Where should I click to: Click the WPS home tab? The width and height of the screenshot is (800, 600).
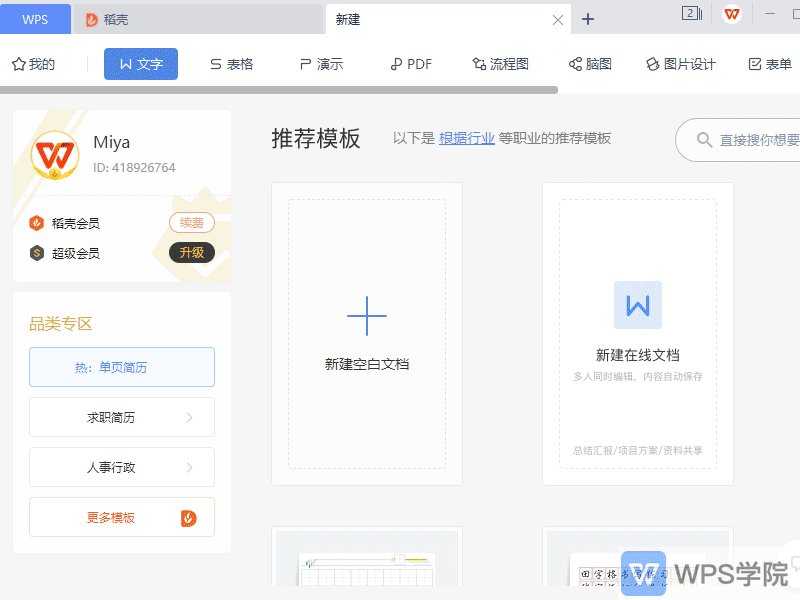tap(35, 19)
